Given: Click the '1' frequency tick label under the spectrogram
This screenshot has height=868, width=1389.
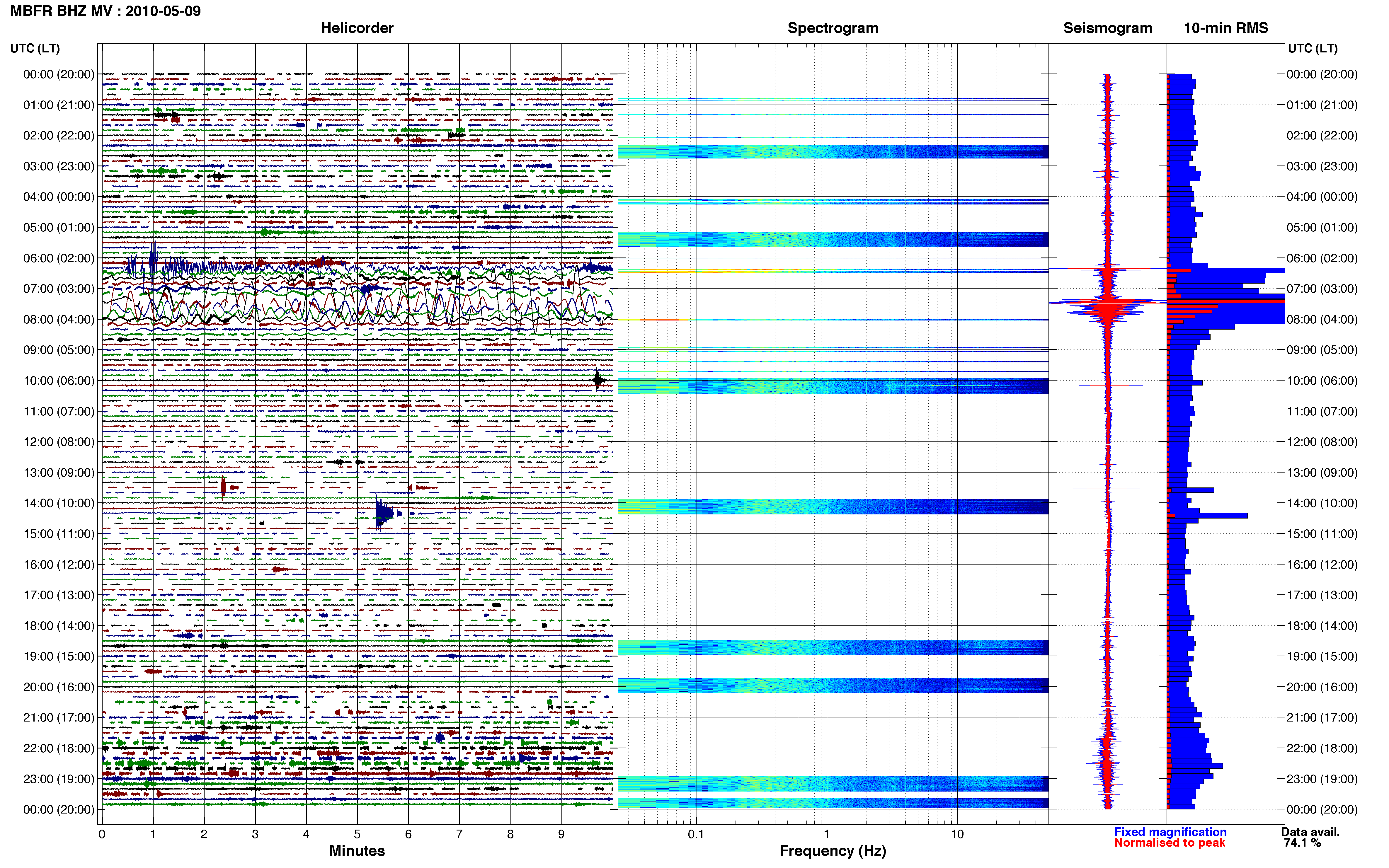Looking at the screenshot, I should (826, 834).
